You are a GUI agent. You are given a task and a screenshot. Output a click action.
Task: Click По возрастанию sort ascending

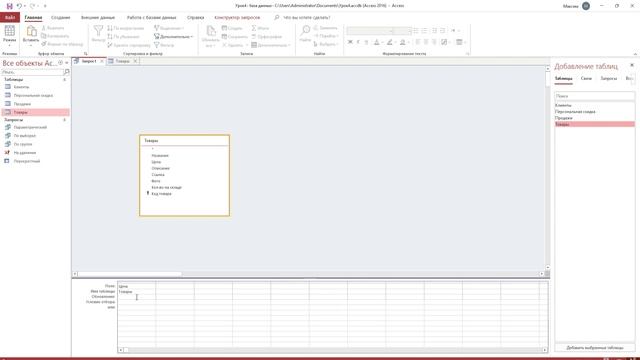click(x=126, y=28)
